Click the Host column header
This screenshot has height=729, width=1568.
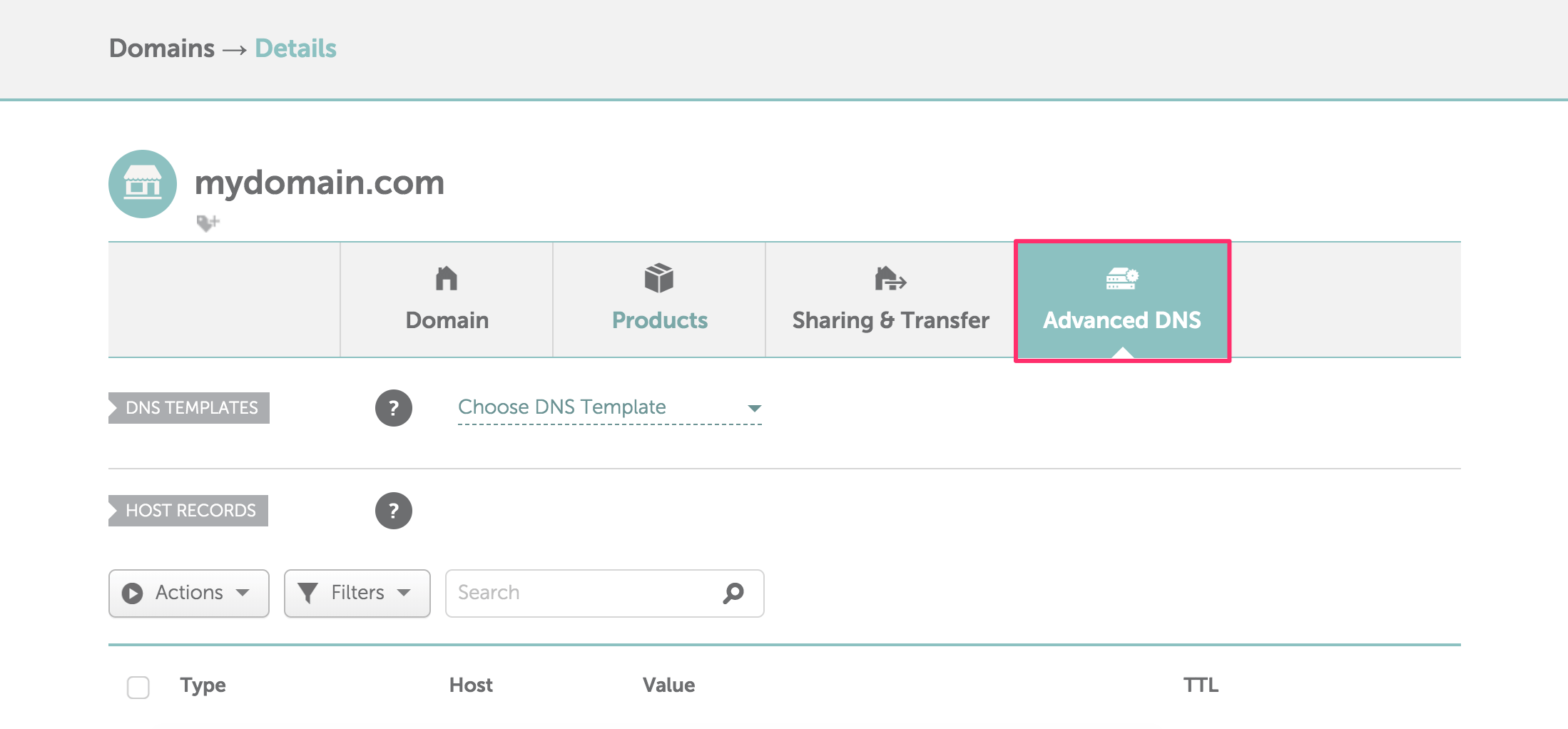(471, 685)
